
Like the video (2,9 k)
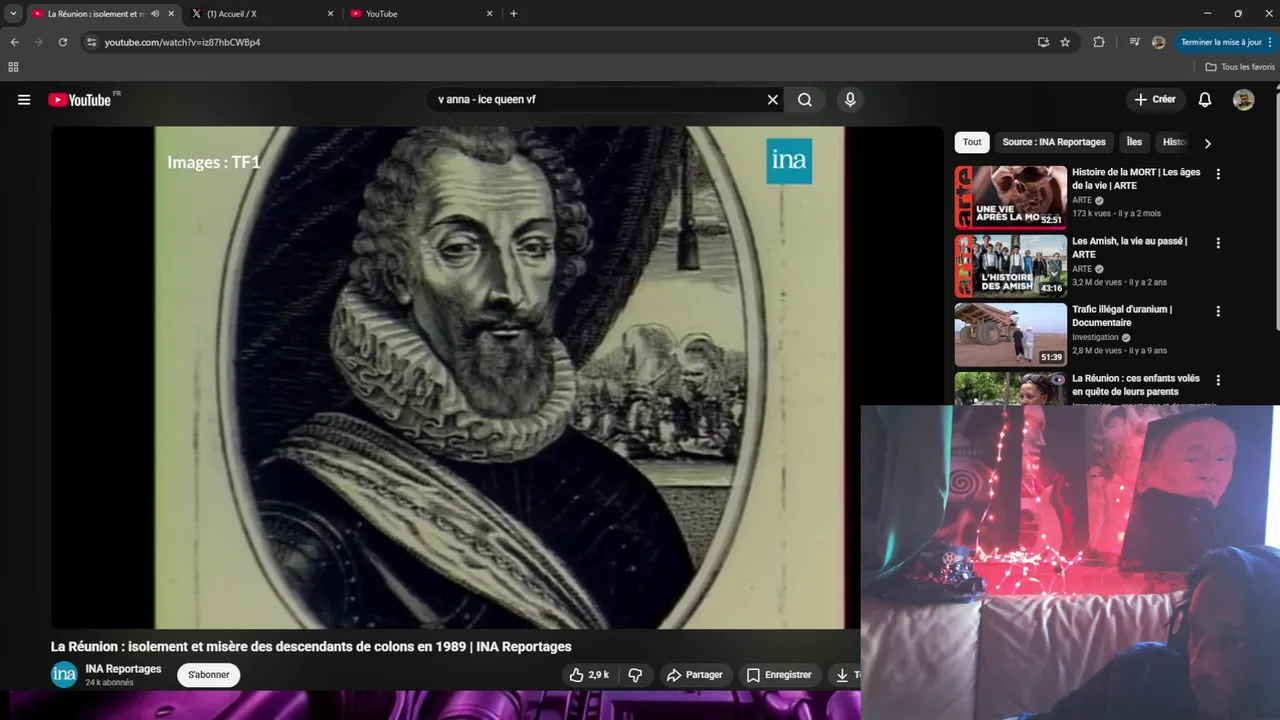(589, 675)
